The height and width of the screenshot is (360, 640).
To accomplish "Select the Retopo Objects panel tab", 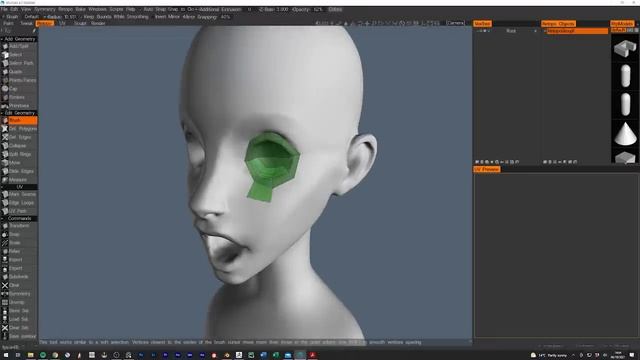I will pos(558,24).
